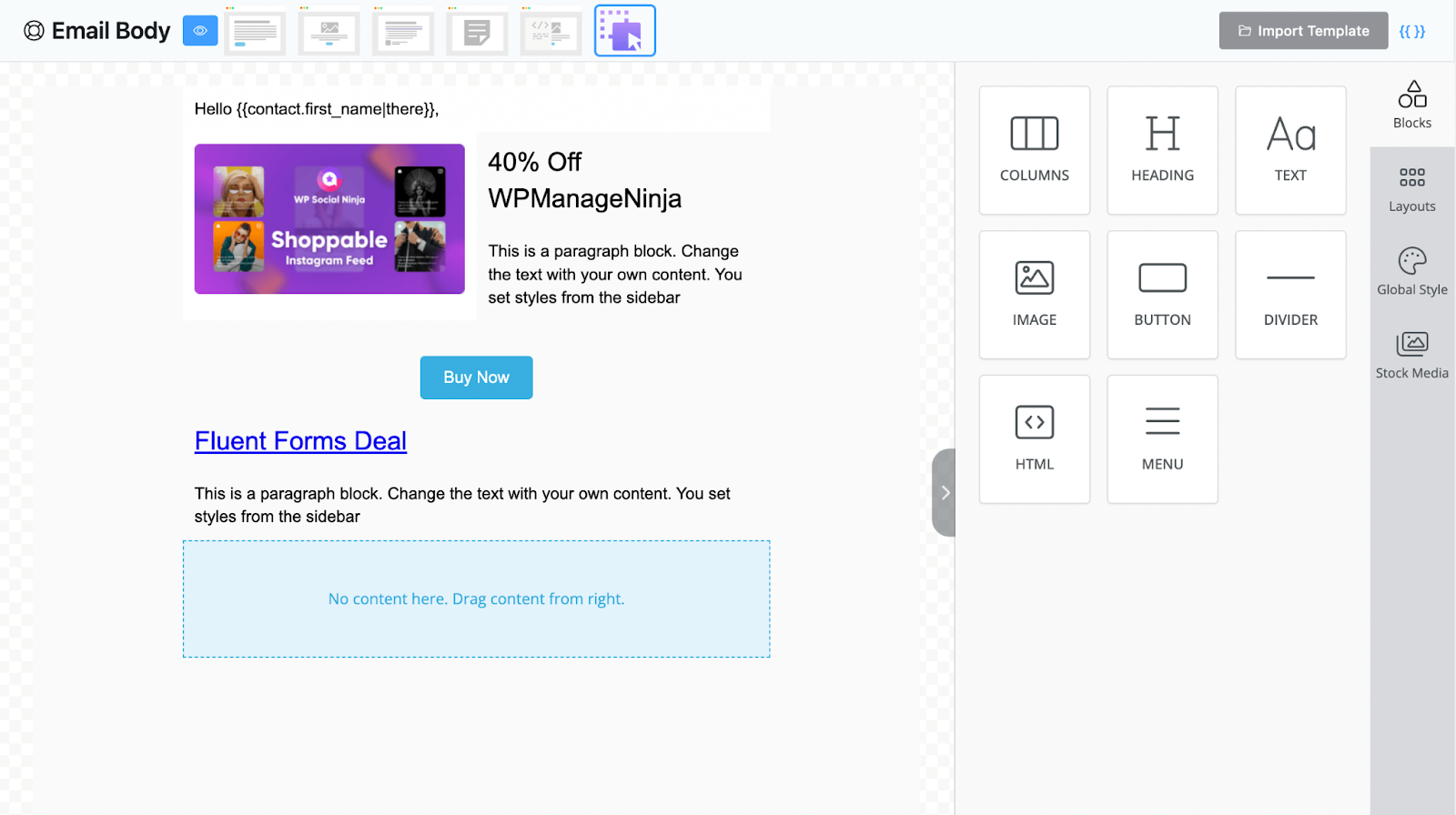Click the Import Template button
Screen dimensions: 1456x815
(1303, 31)
